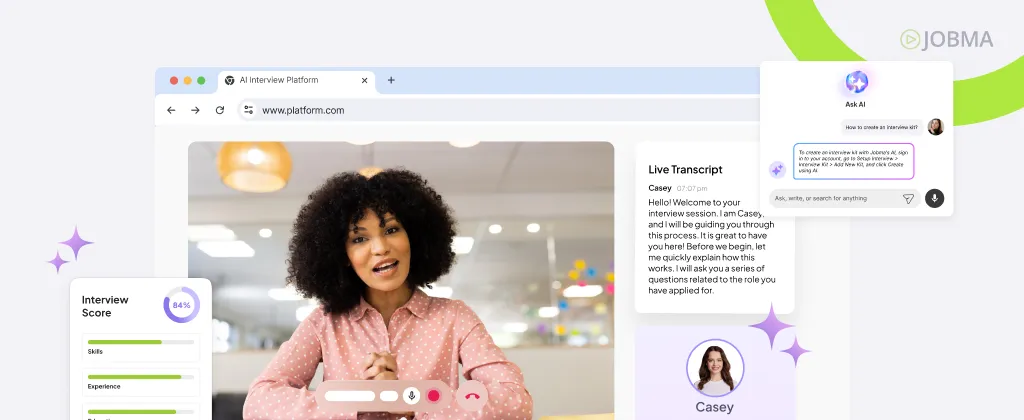Screen dimensions: 1024x420
Task: Click Casey's avatar photo
Action: pos(714,368)
